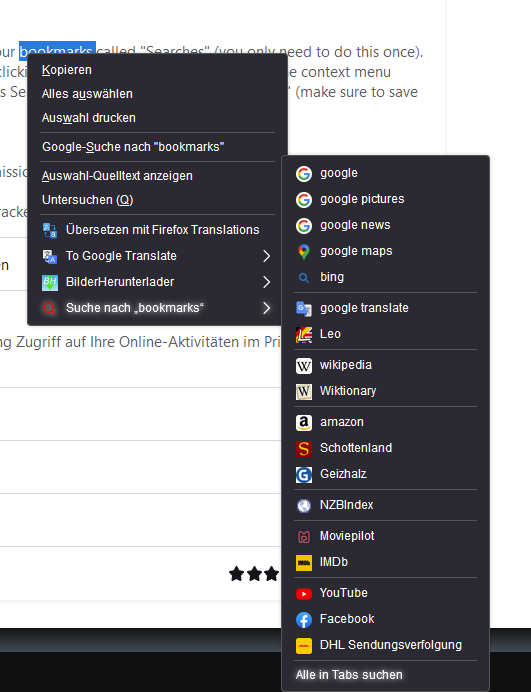The width and height of the screenshot is (531, 692).
Task: Click the "IMDb" label
Action: click(x=334, y=562)
